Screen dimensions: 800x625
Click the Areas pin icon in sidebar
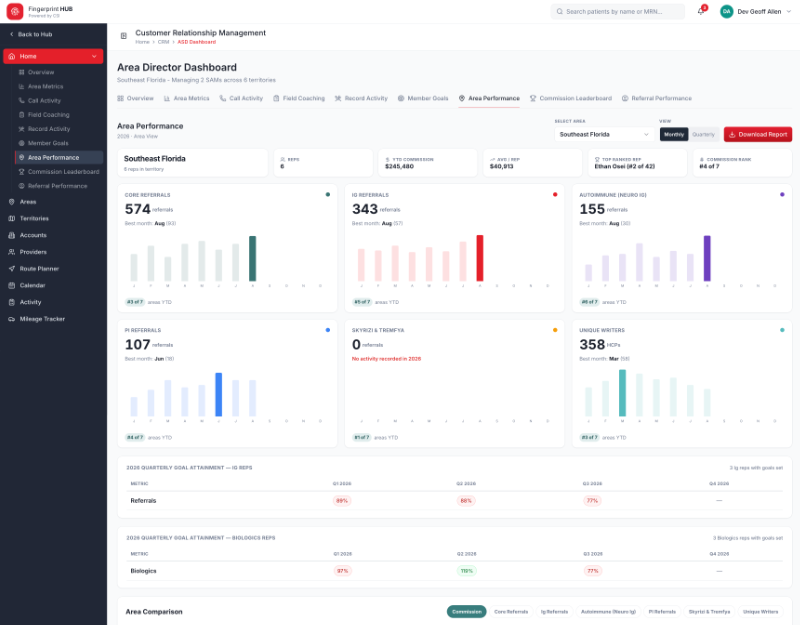point(11,202)
